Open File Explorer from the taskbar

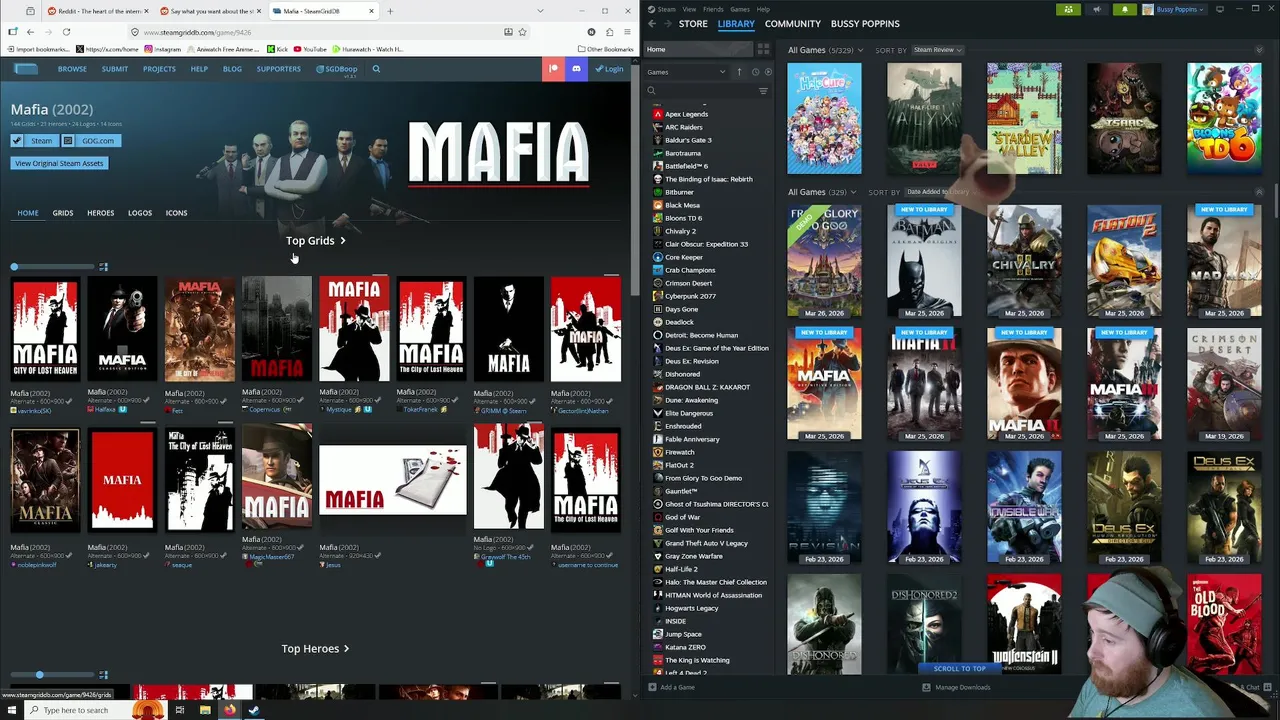pos(204,710)
